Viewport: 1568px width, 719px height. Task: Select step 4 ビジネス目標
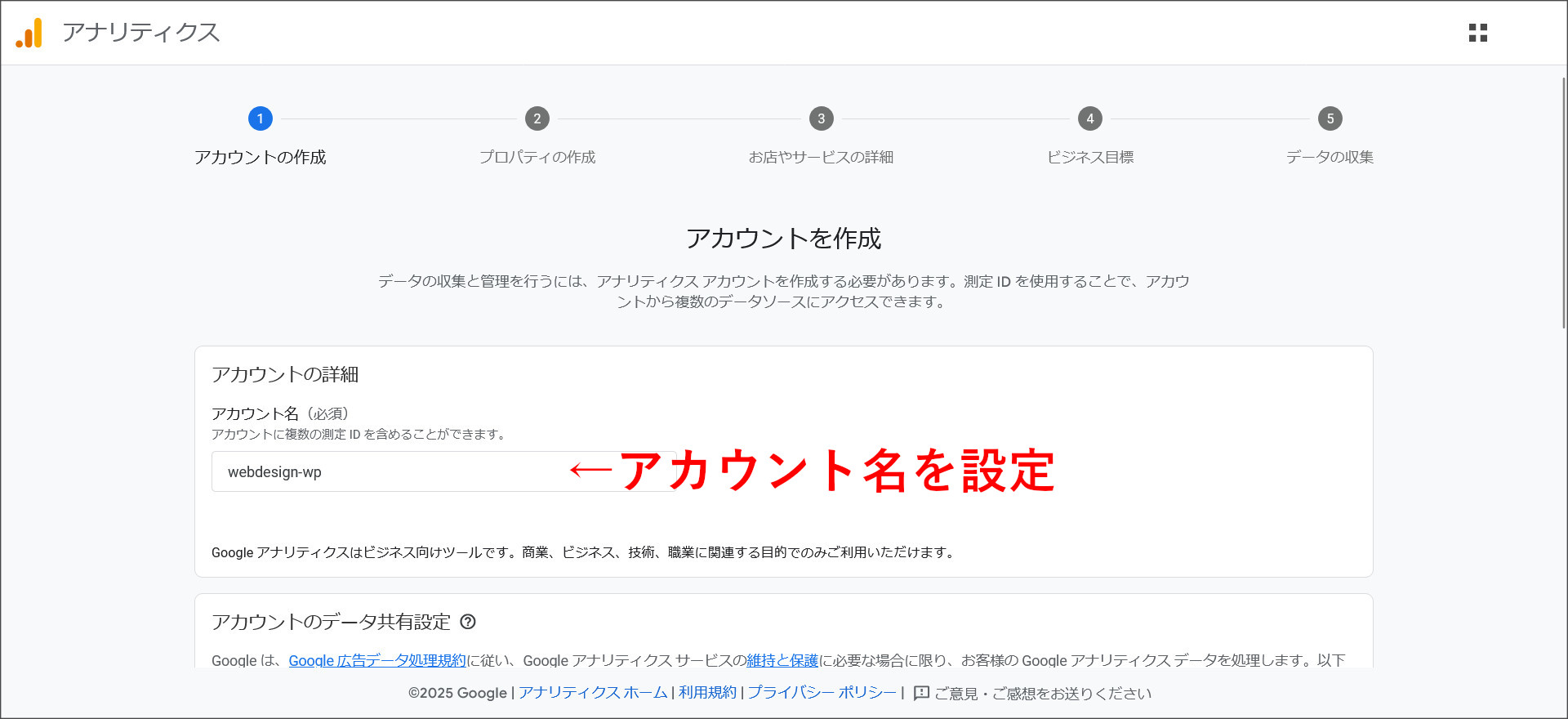pos(1090,136)
